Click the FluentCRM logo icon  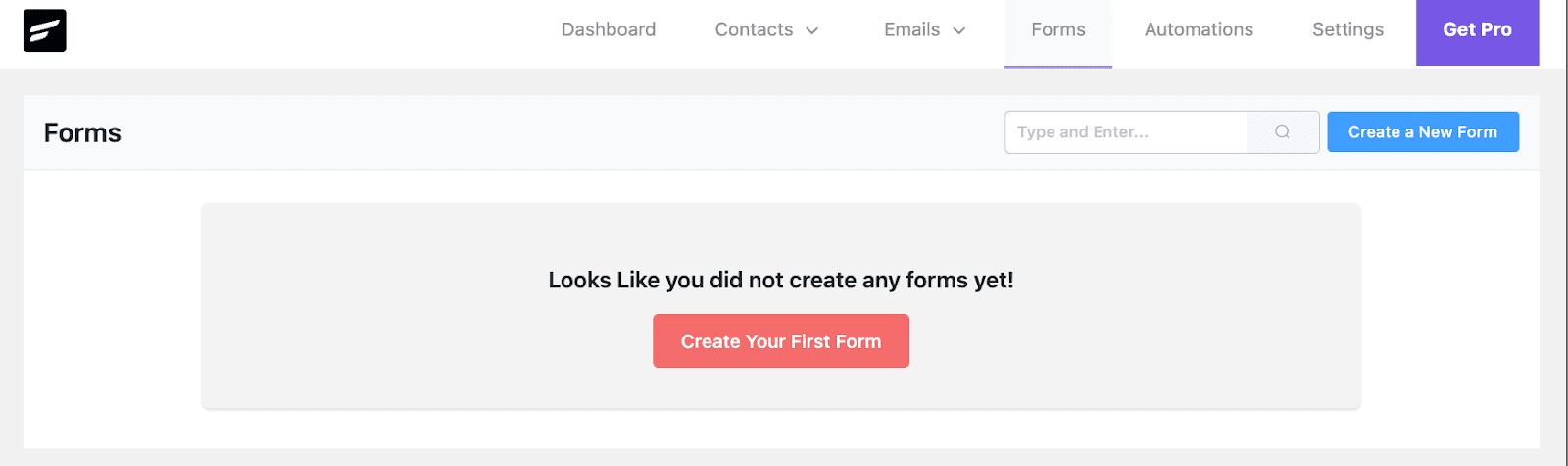pos(45,30)
